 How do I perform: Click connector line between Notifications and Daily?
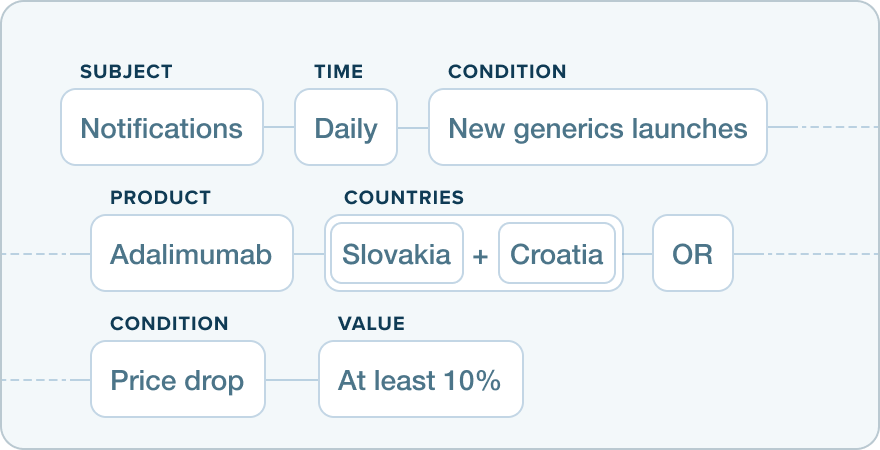pos(279,128)
